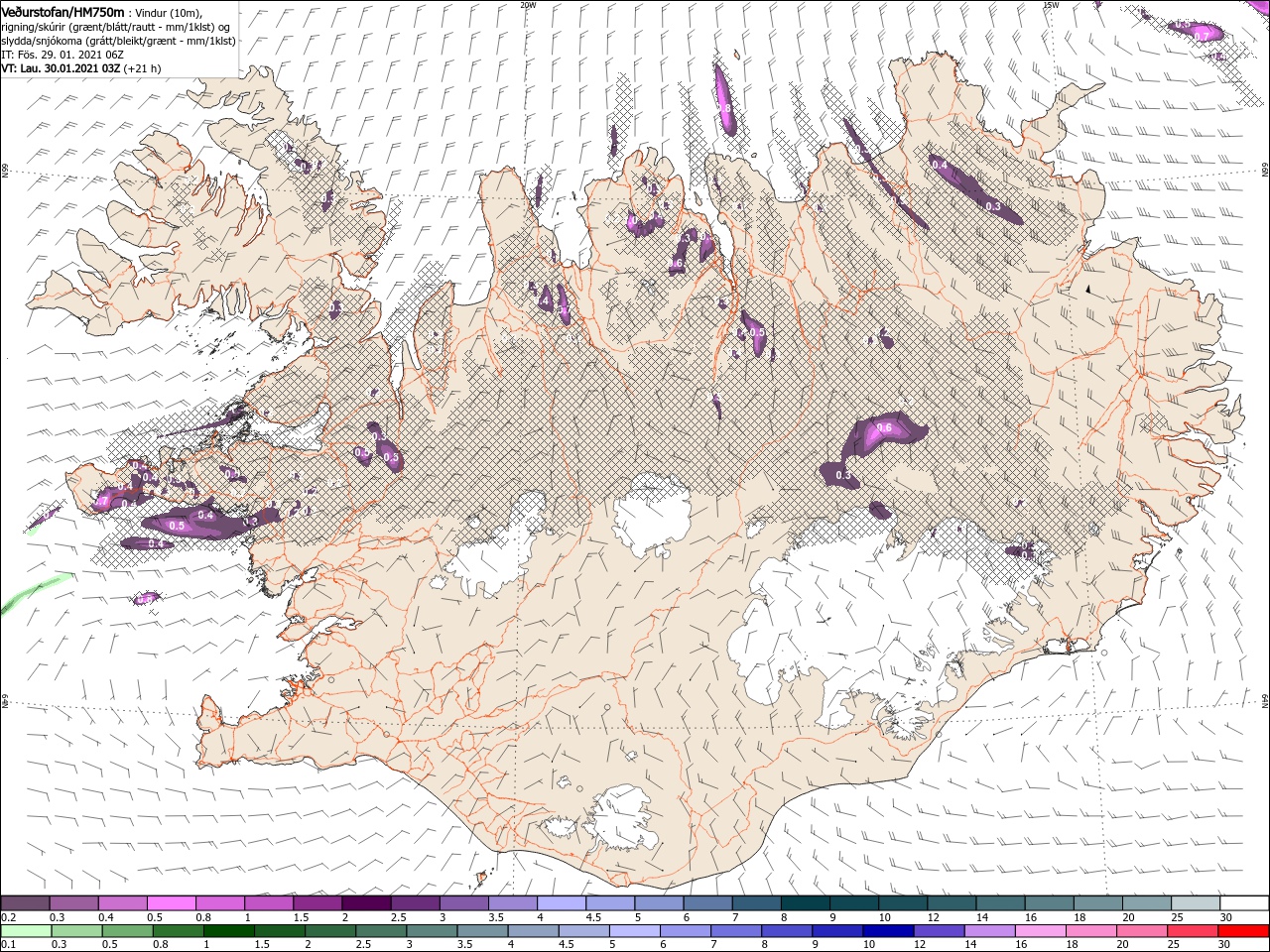Click the lavender 4–4.5 swatch in upper legend row
The height and width of the screenshot is (952, 1270).
pos(562,903)
